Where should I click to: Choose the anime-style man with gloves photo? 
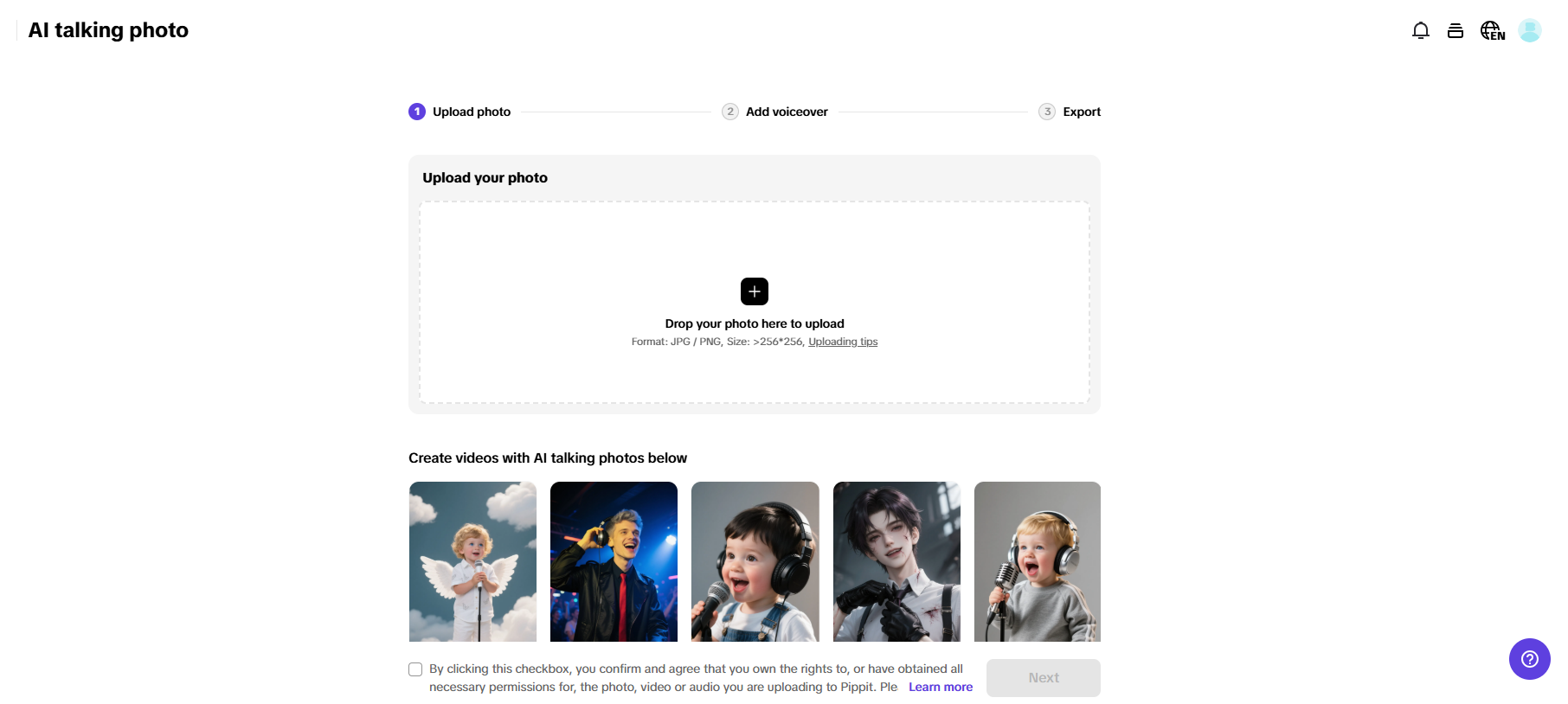896,561
